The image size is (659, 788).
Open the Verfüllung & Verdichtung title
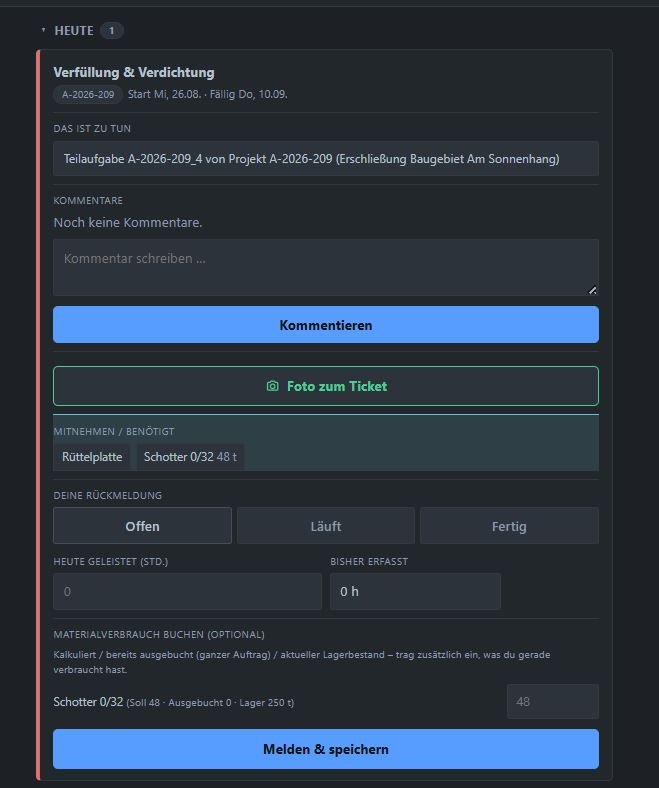[x=134, y=72]
